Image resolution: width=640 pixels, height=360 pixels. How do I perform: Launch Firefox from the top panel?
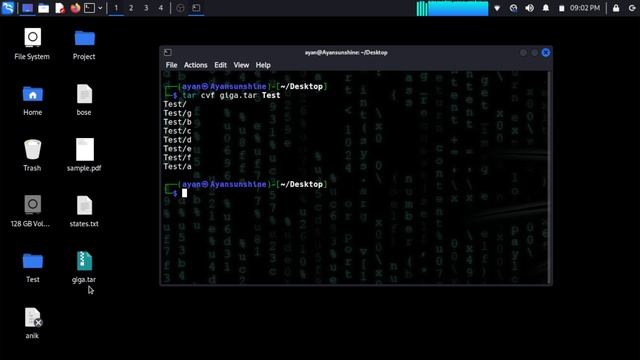(x=75, y=8)
